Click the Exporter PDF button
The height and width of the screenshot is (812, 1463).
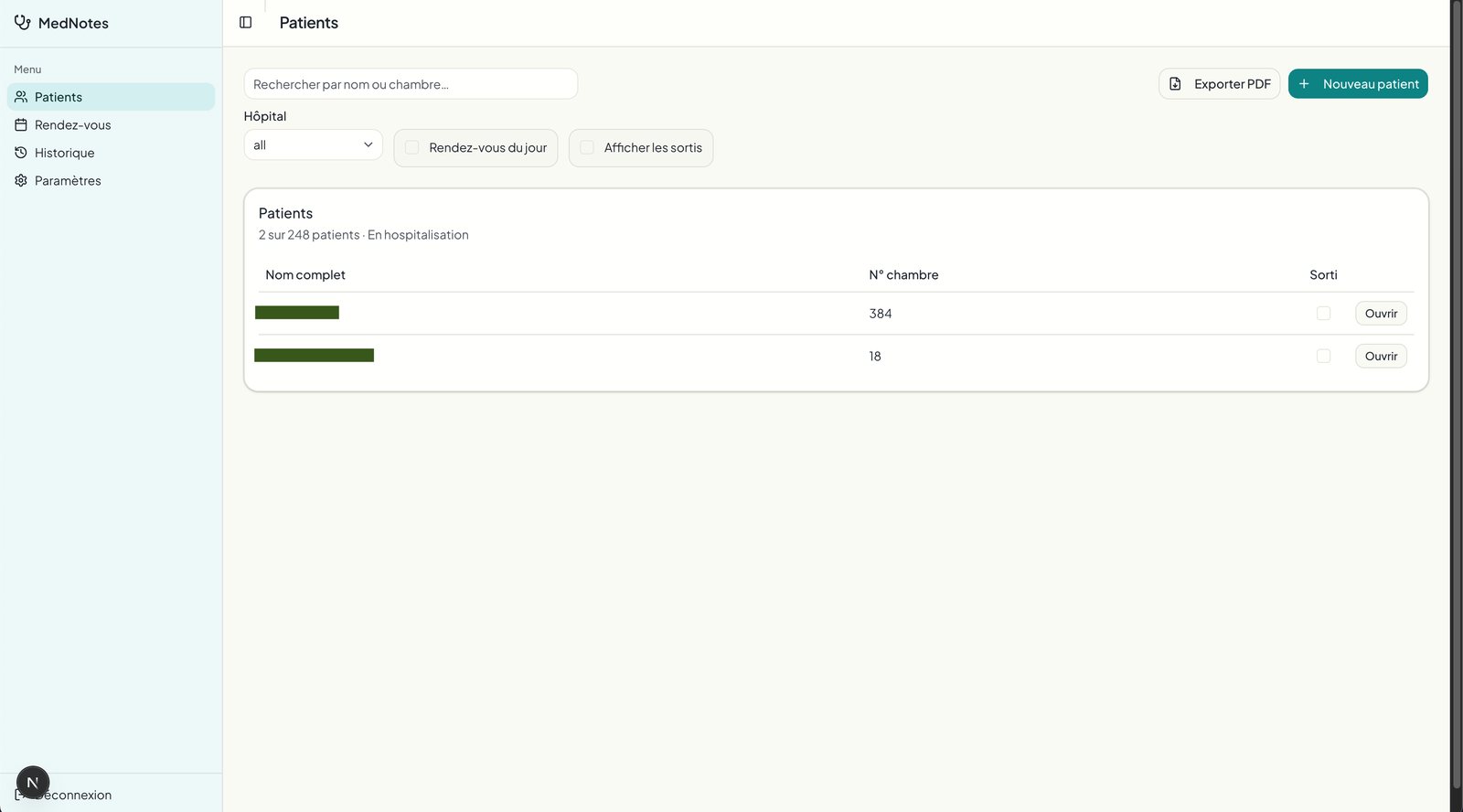(x=1220, y=84)
